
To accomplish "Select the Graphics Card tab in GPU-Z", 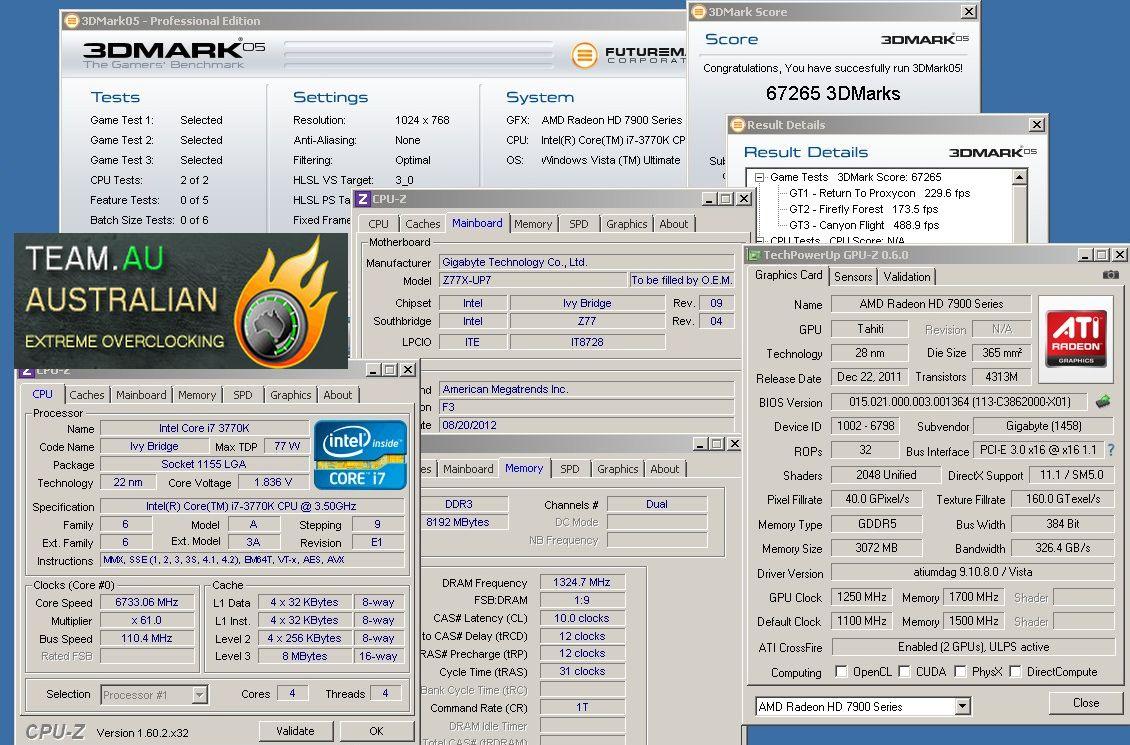I will [x=788, y=275].
